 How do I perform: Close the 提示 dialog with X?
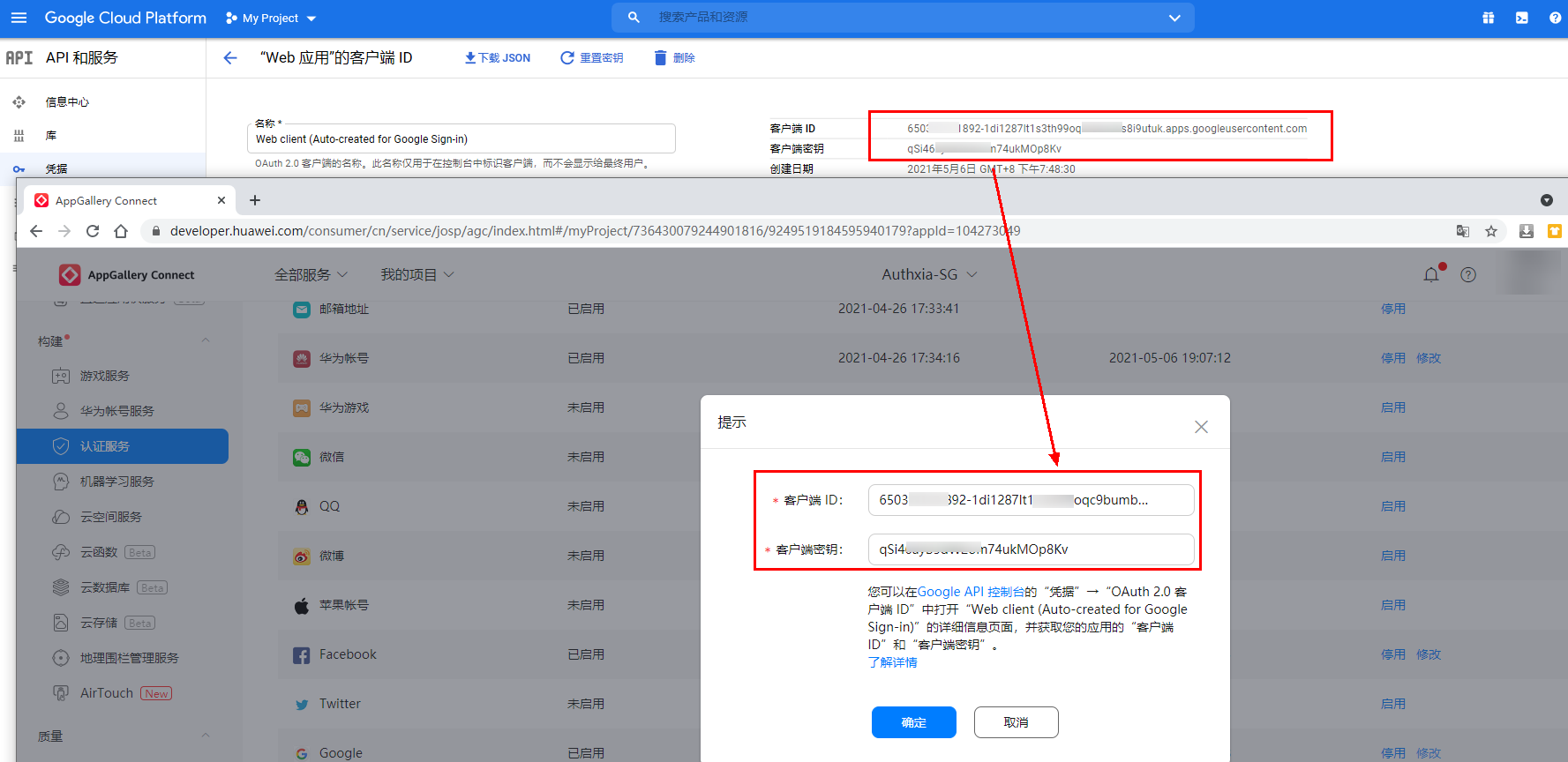1201,427
